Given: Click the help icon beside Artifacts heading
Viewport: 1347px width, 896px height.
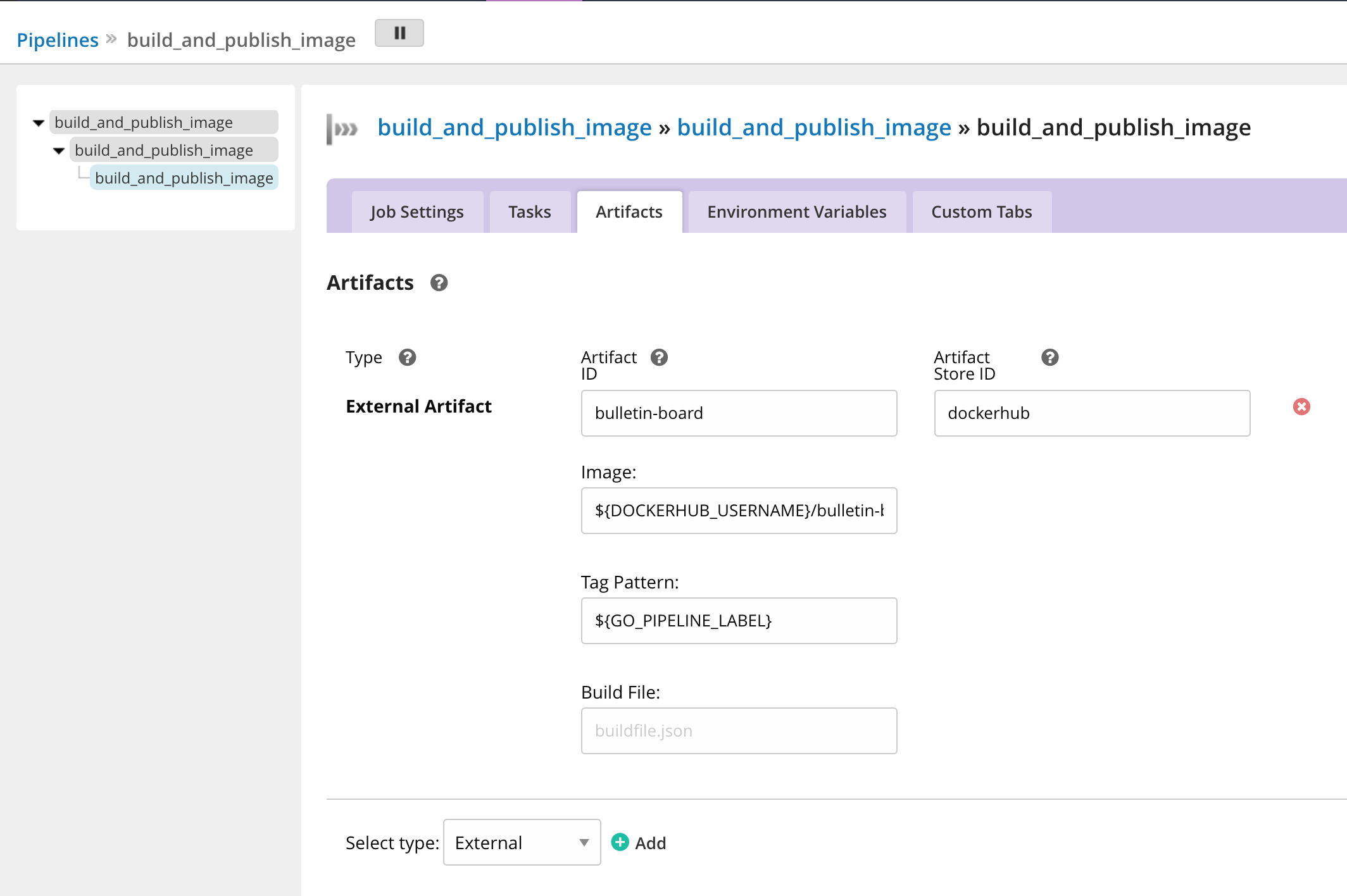Looking at the screenshot, I should pos(439,283).
